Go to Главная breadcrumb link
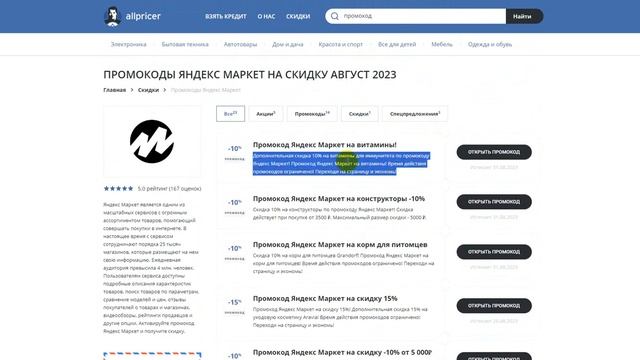Screen dimensions: 640x360 coord(115,90)
